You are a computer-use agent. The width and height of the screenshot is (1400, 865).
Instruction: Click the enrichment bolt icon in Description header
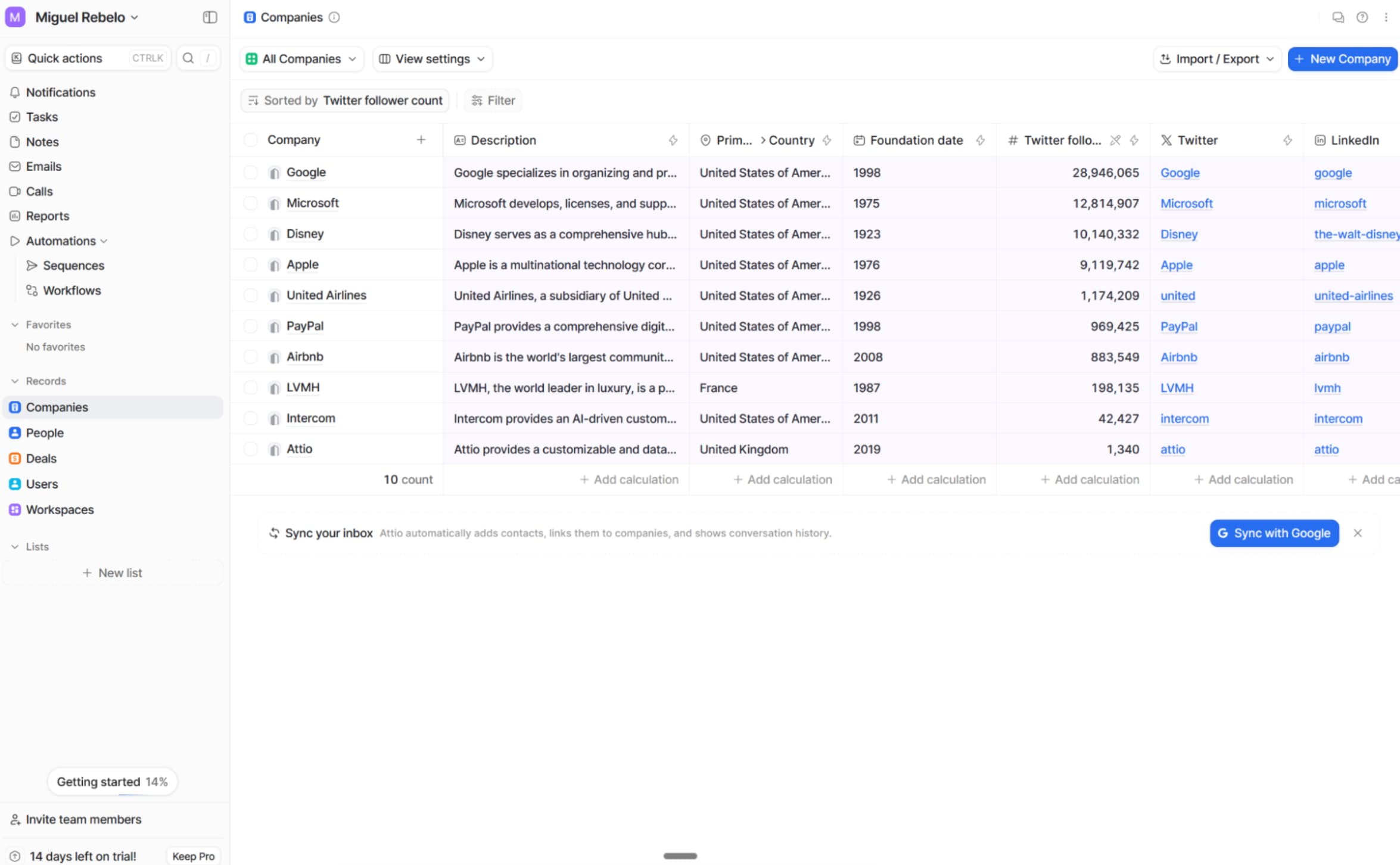click(x=673, y=140)
